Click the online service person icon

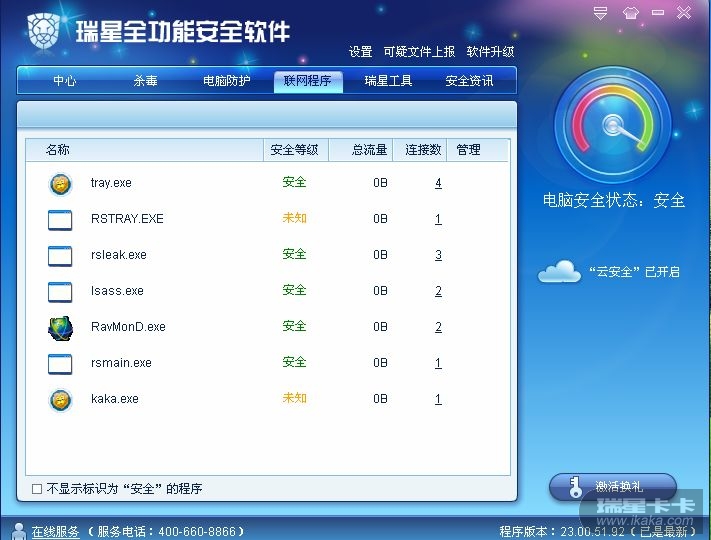pos(19,531)
